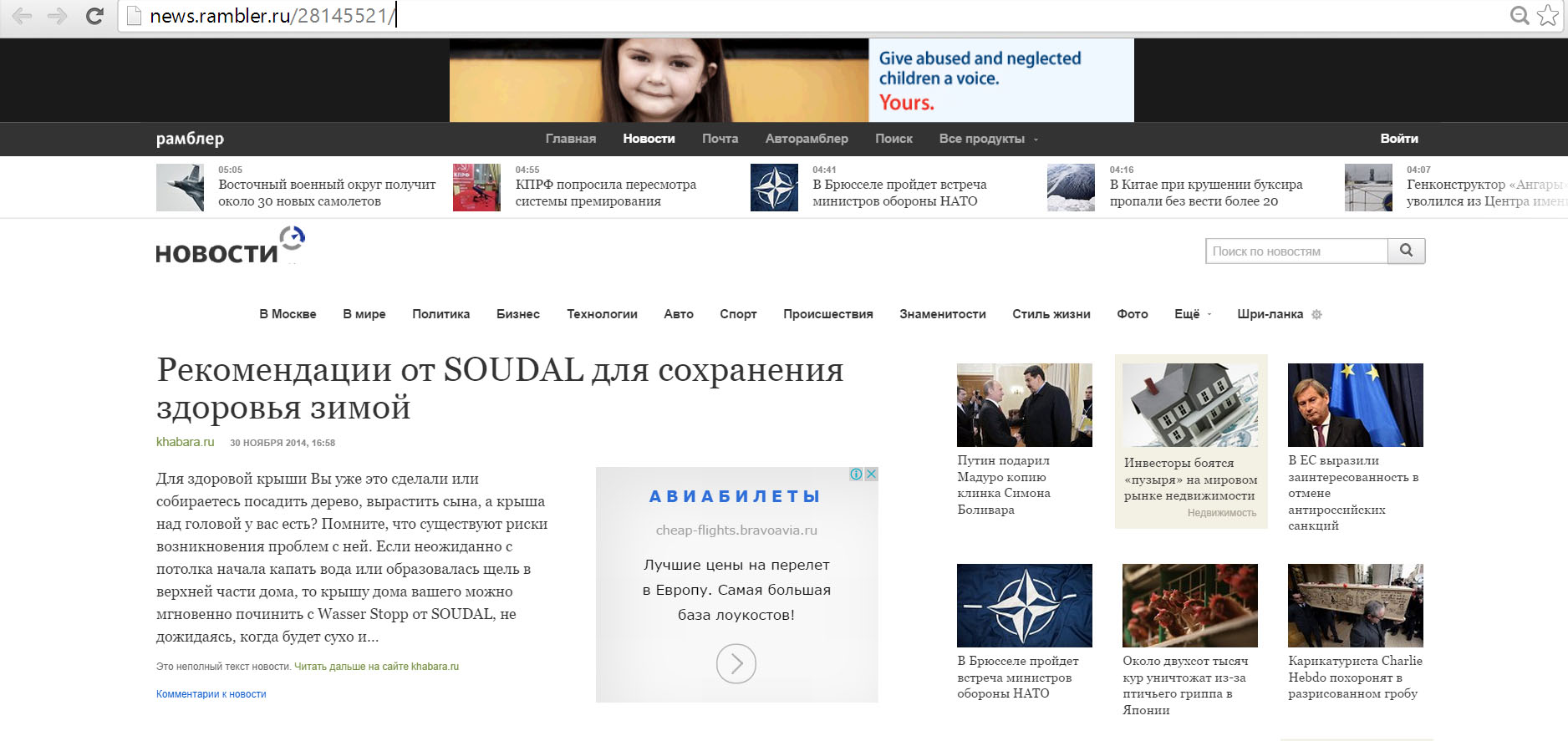Click the chickens photo thumbnail
Screen dimensions: 1568x741
coord(1190,606)
